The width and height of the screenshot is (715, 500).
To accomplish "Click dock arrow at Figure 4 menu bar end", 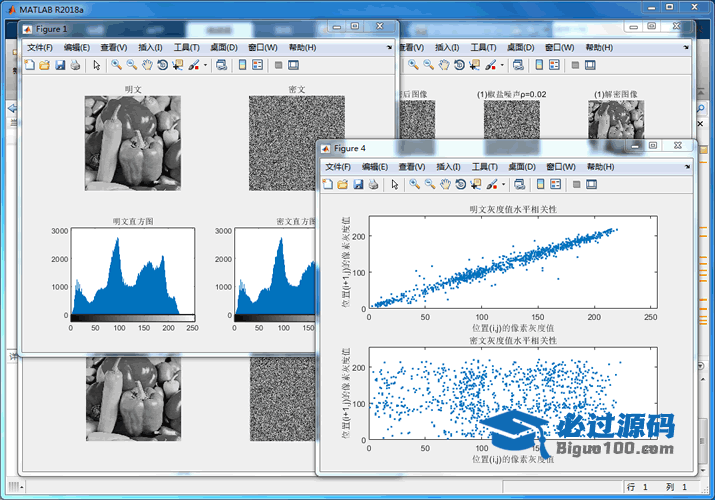I will [687, 167].
